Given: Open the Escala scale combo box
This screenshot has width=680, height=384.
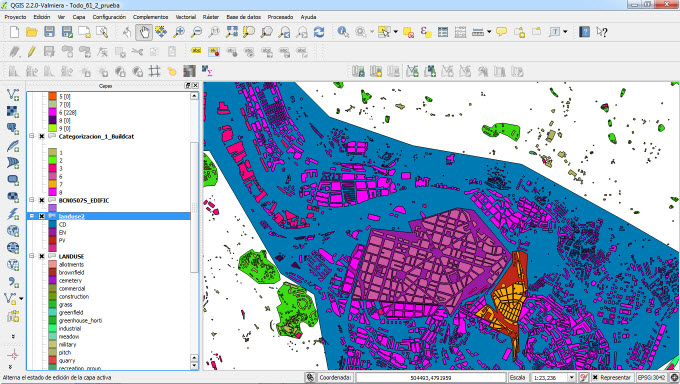Looking at the screenshot, I should (553, 377).
